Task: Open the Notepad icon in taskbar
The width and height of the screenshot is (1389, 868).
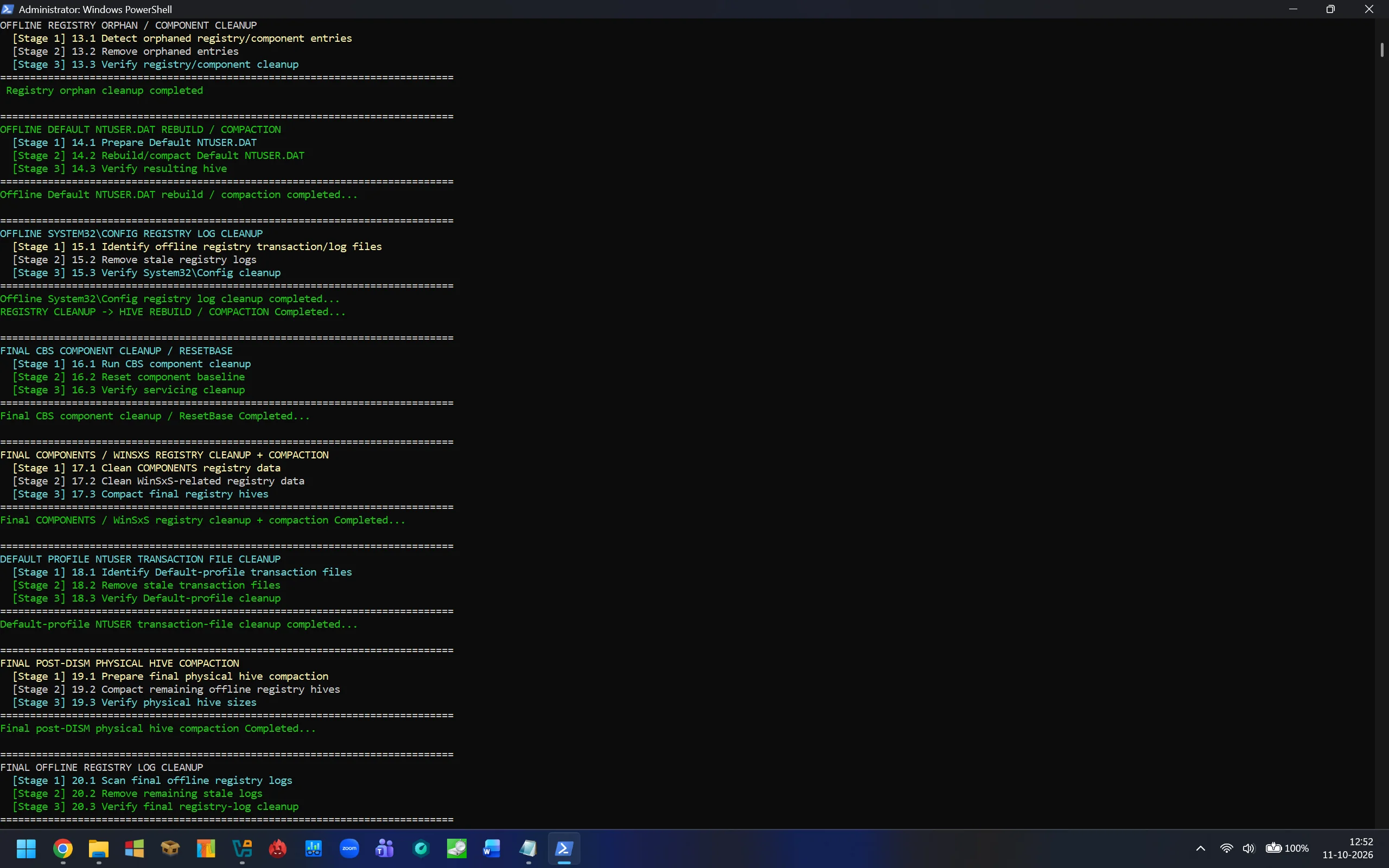Action: coord(528,848)
